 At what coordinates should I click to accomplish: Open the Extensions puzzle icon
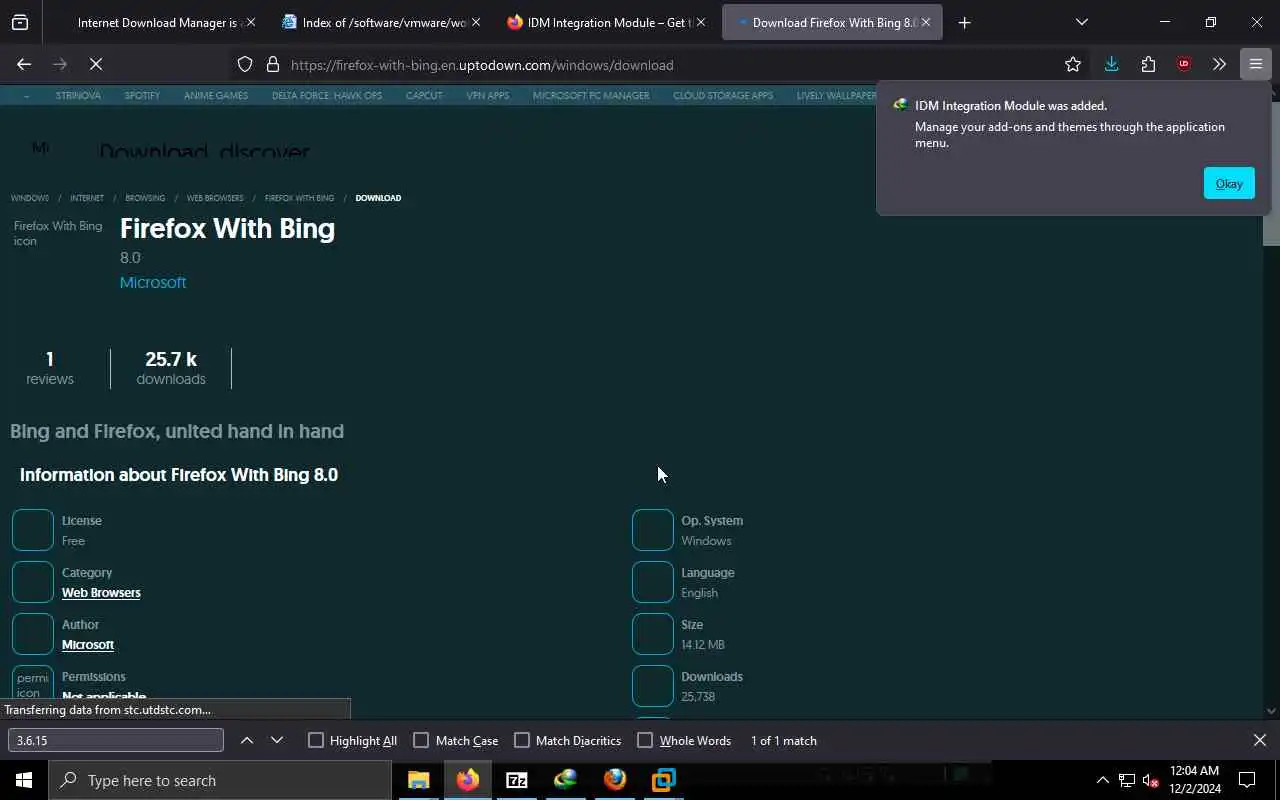point(1148,64)
